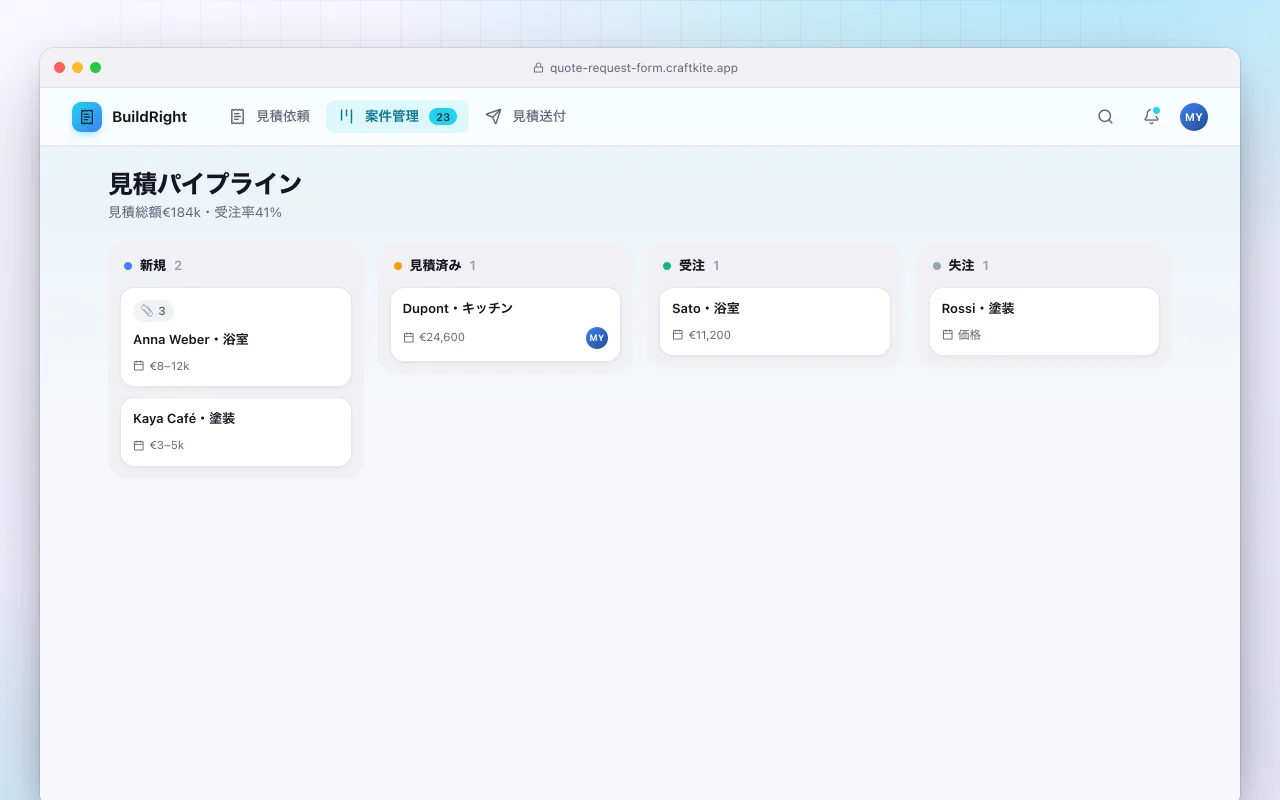
Task: Click the 受注 column header
Action: tap(775, 266)
